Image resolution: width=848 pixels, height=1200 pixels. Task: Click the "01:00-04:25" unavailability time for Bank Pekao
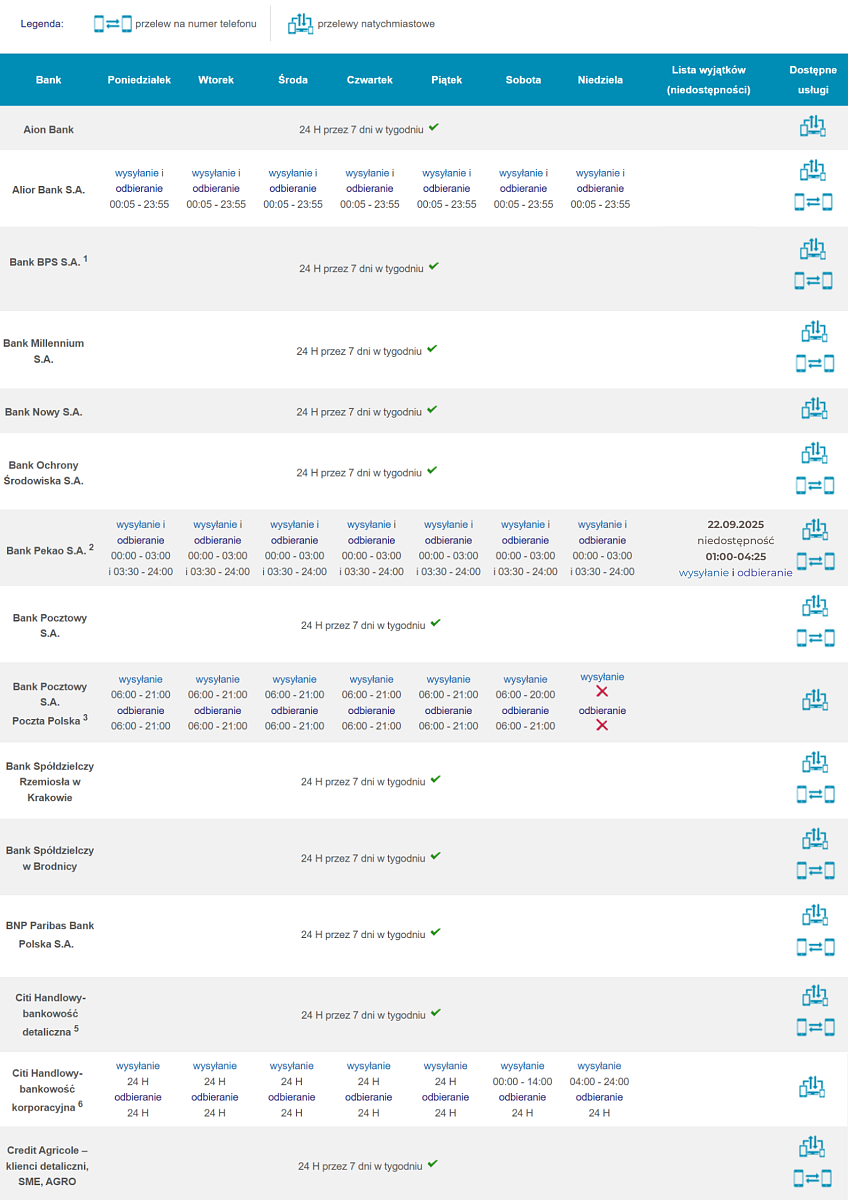click(736, 556)
